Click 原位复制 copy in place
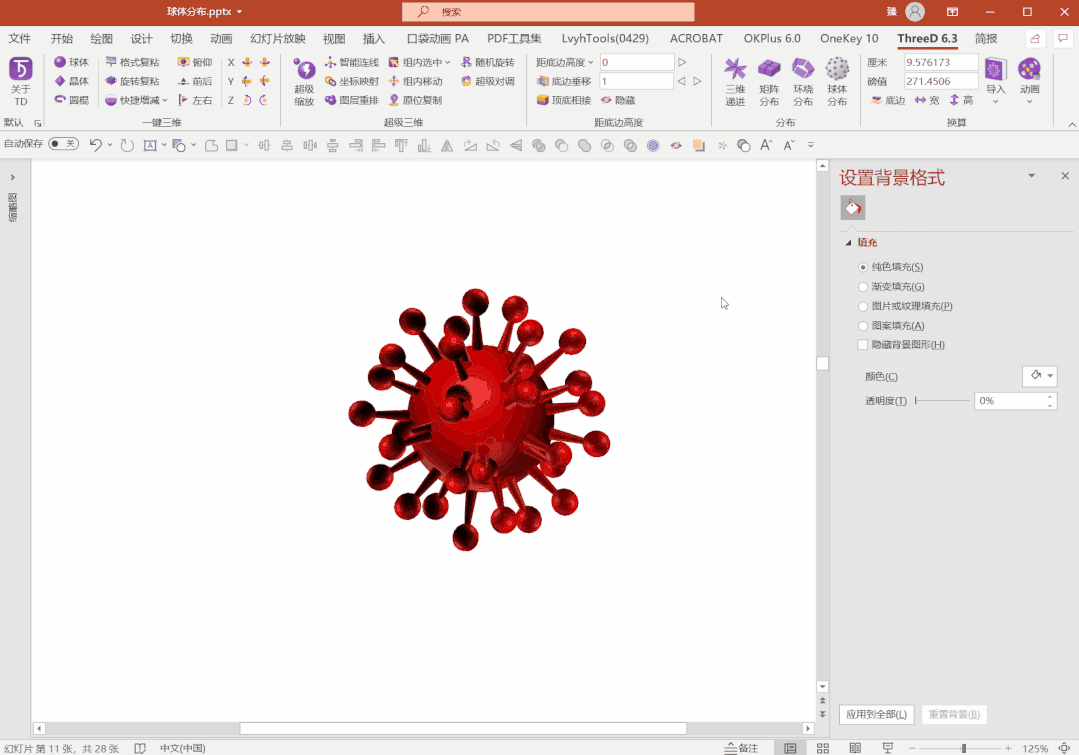This screenshot has width=1079, height=755. [x=416, y=100]
